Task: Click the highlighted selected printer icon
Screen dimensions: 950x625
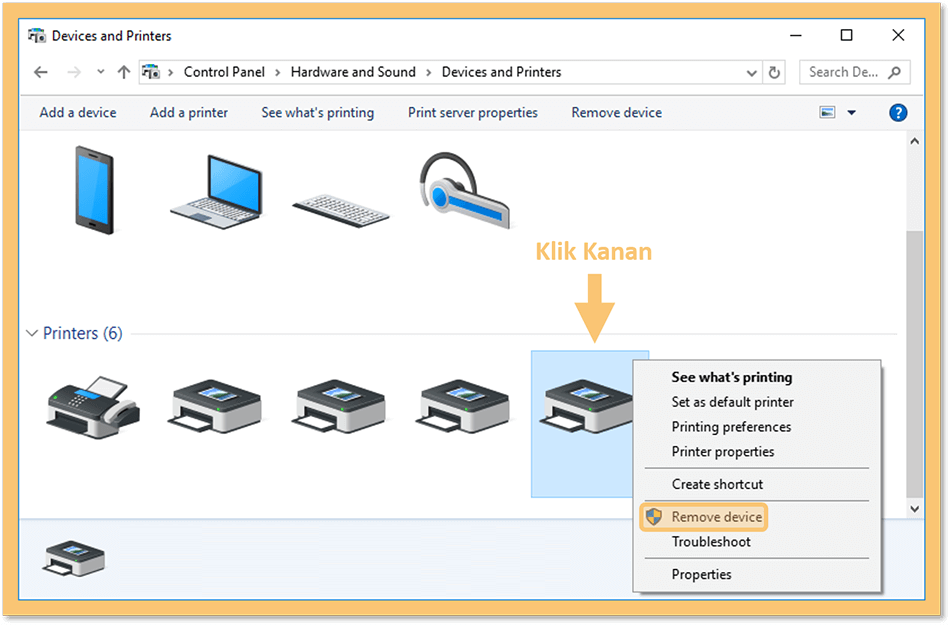Action: (585, 406)
